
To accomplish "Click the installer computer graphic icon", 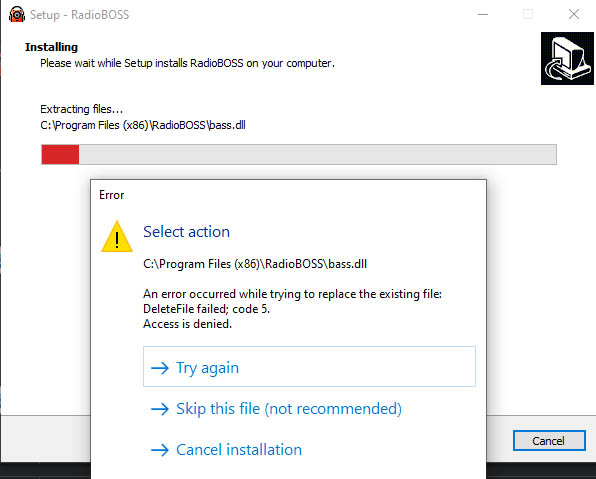I will [x=567, y=59].
